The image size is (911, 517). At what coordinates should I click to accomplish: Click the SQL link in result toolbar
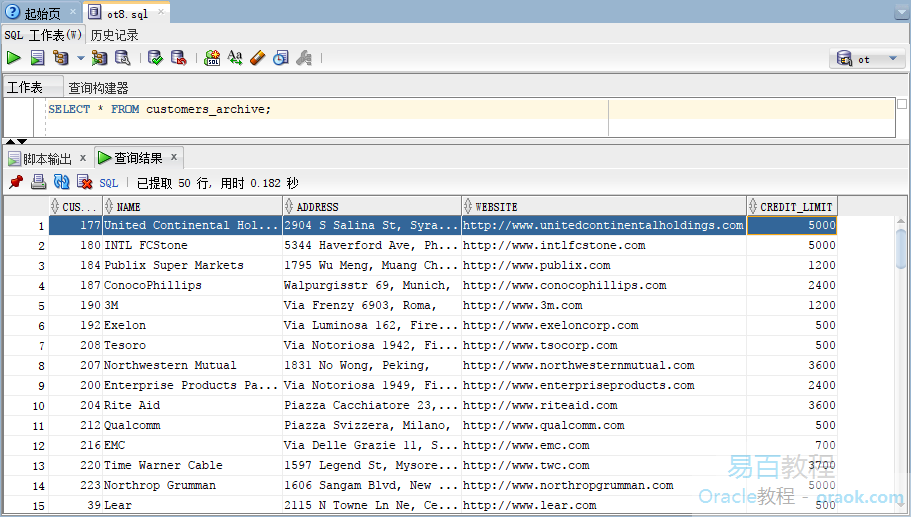tap(108, 183)
